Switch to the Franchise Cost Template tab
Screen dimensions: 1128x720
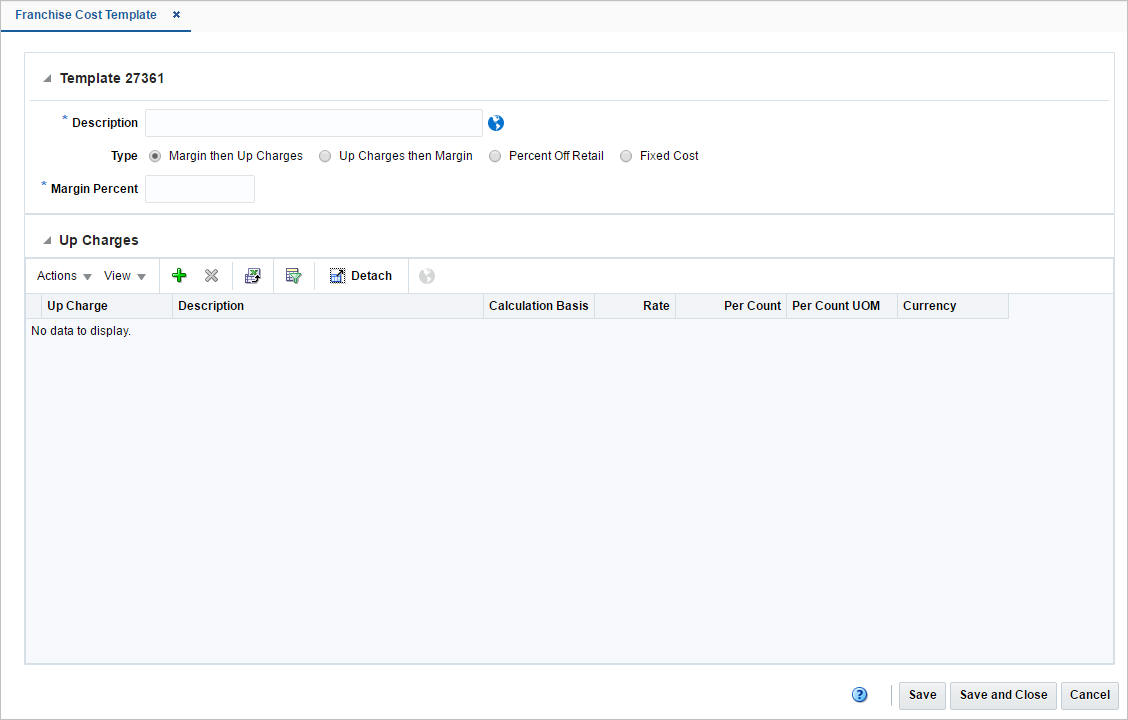tap(85, 15)
